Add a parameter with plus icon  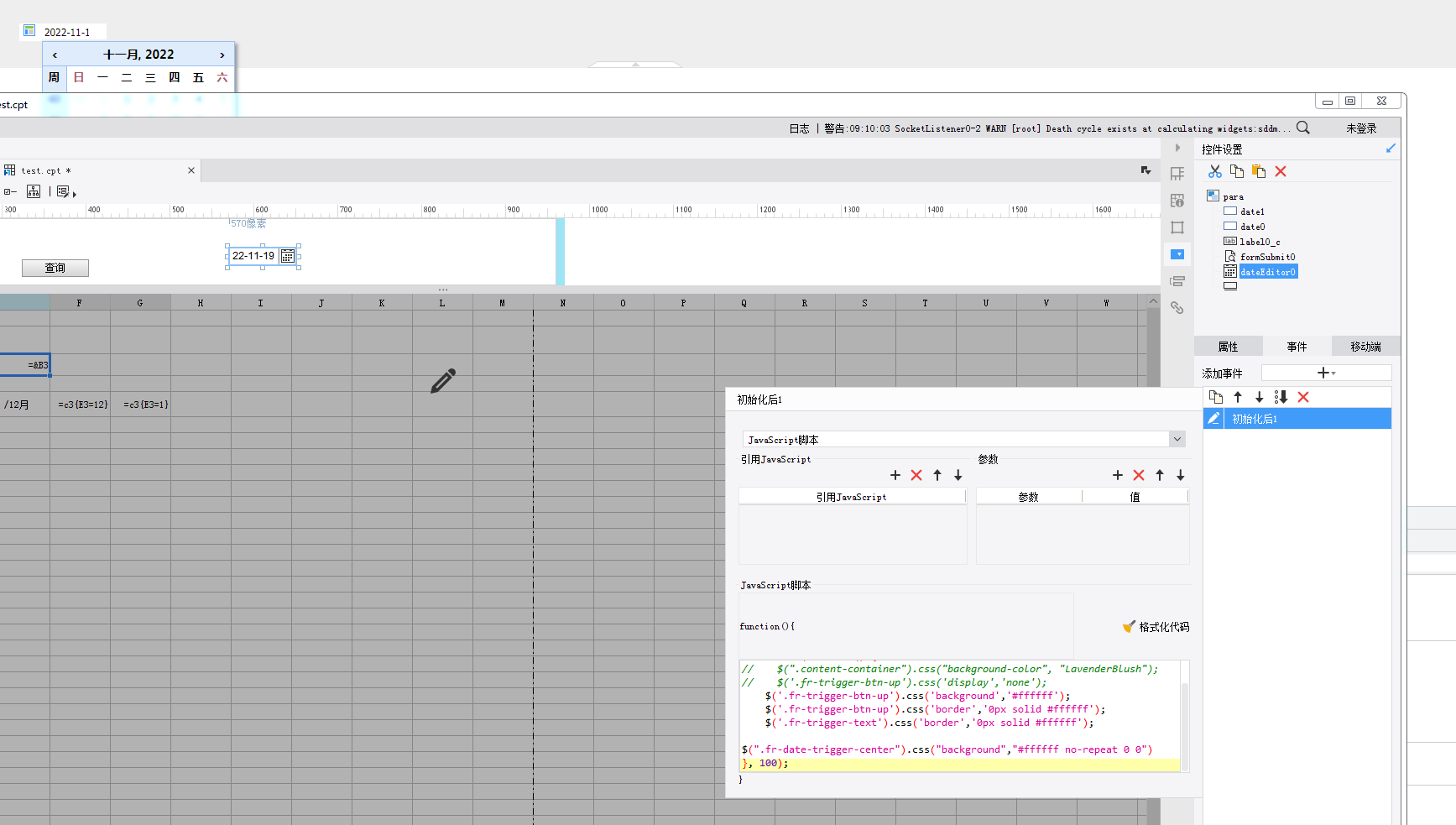click(1118, 475)
